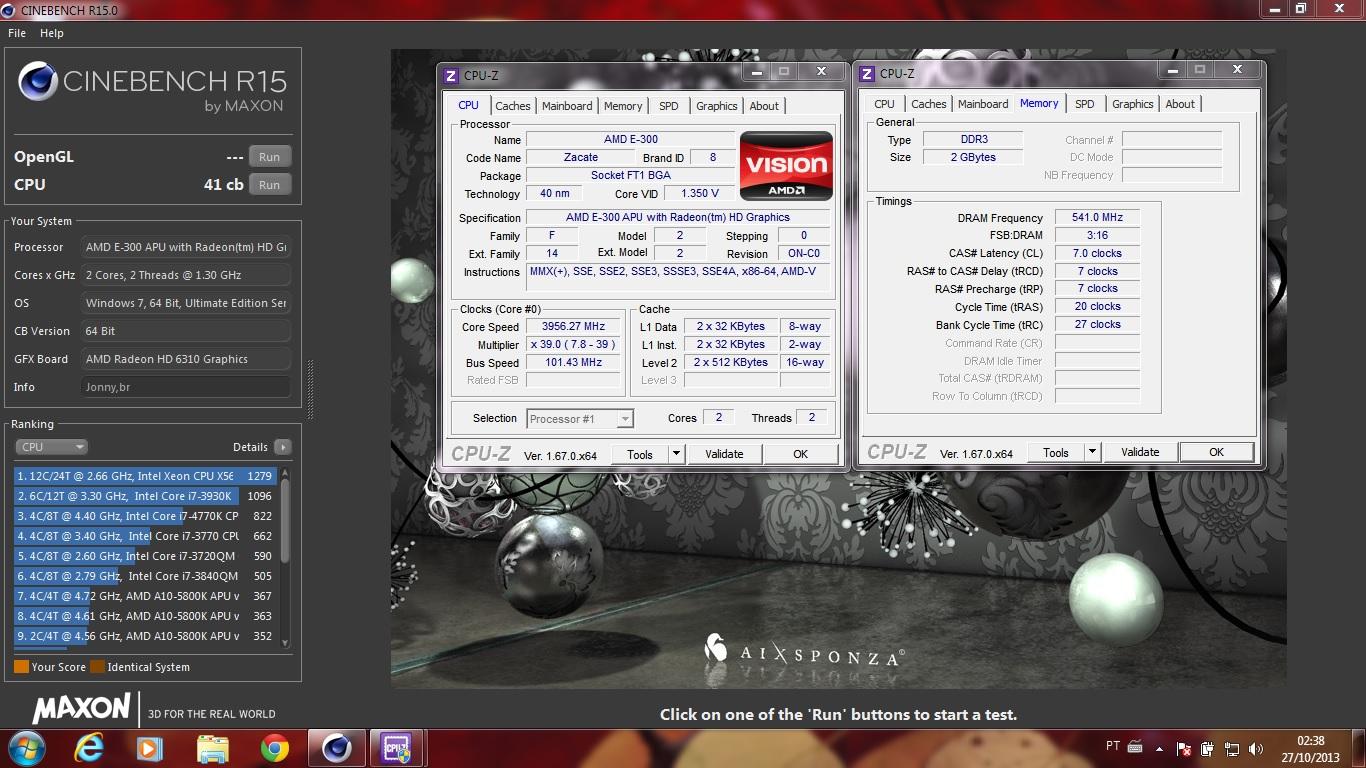This screenshot has height=768, width=1366.
Task: Switch to CPU-Z via its taskbar icon
Action: click(397, 747)
